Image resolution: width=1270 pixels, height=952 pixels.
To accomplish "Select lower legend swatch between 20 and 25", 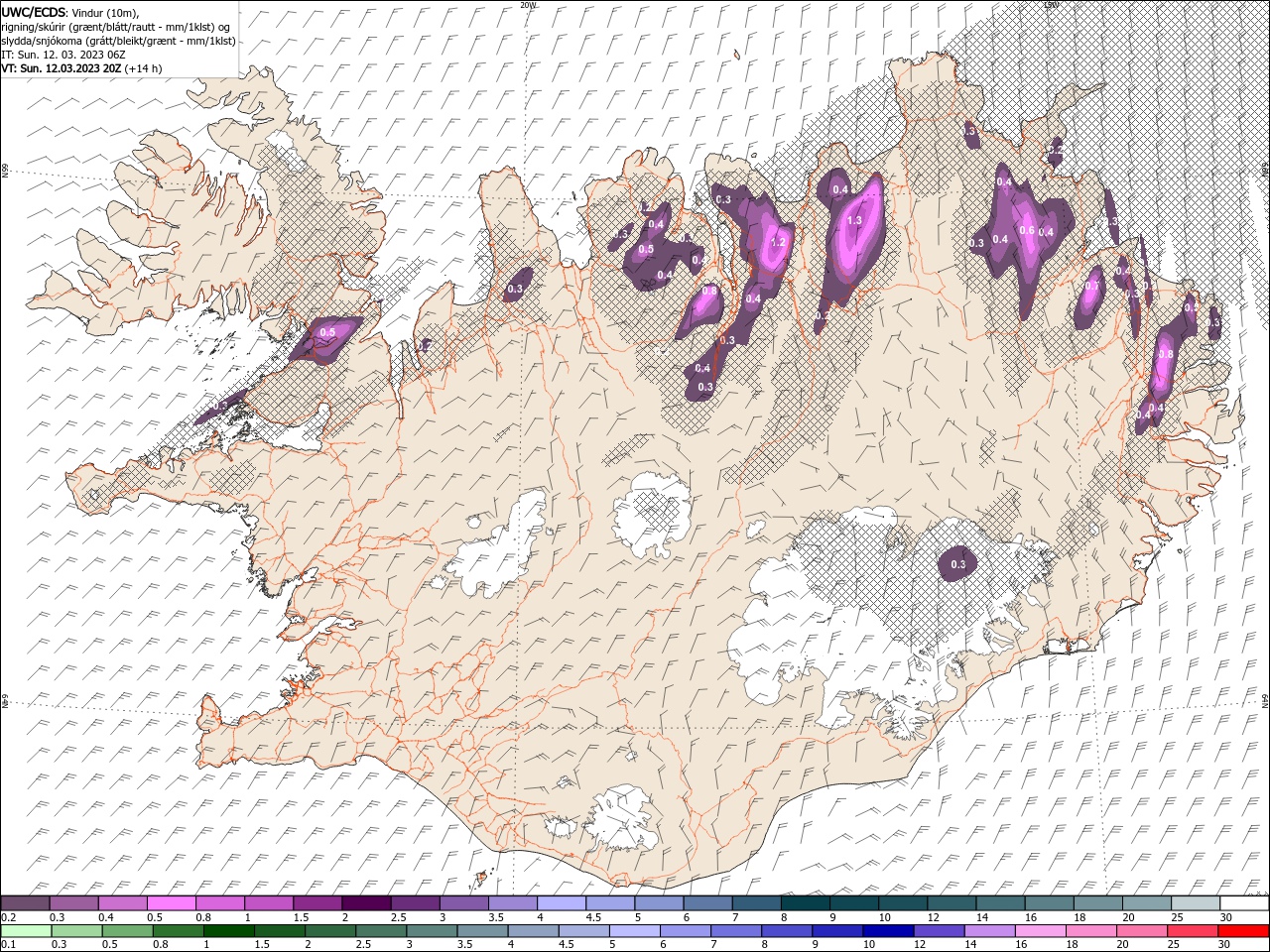I will click(x=1143, y=931).
